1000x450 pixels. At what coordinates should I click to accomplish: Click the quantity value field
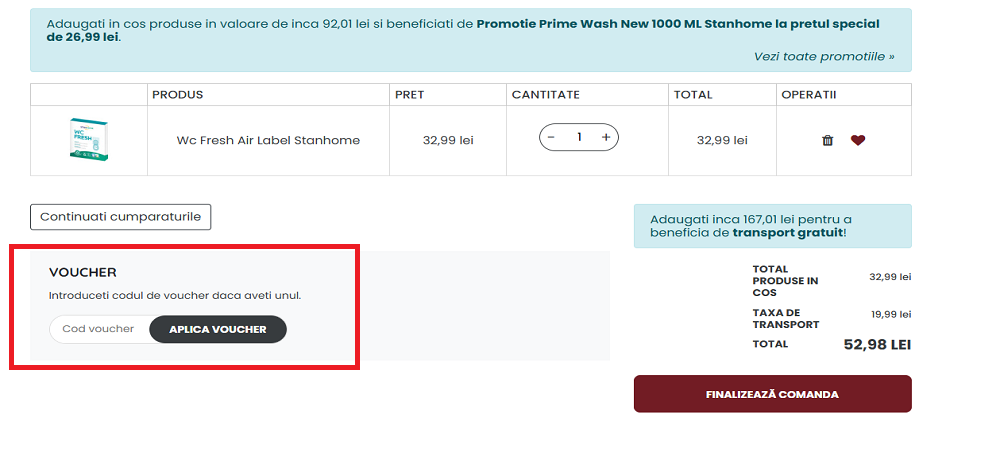(579, 137)
